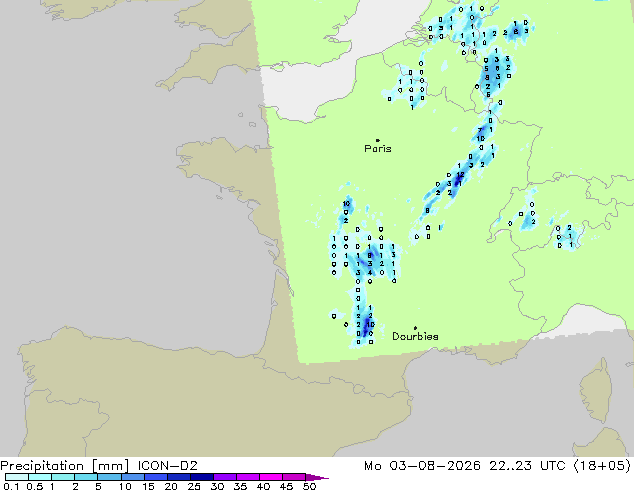Click the Dourbies city label
Image resolution: width=634 pixels, height=490 pixels.
(x=415, y=336)
